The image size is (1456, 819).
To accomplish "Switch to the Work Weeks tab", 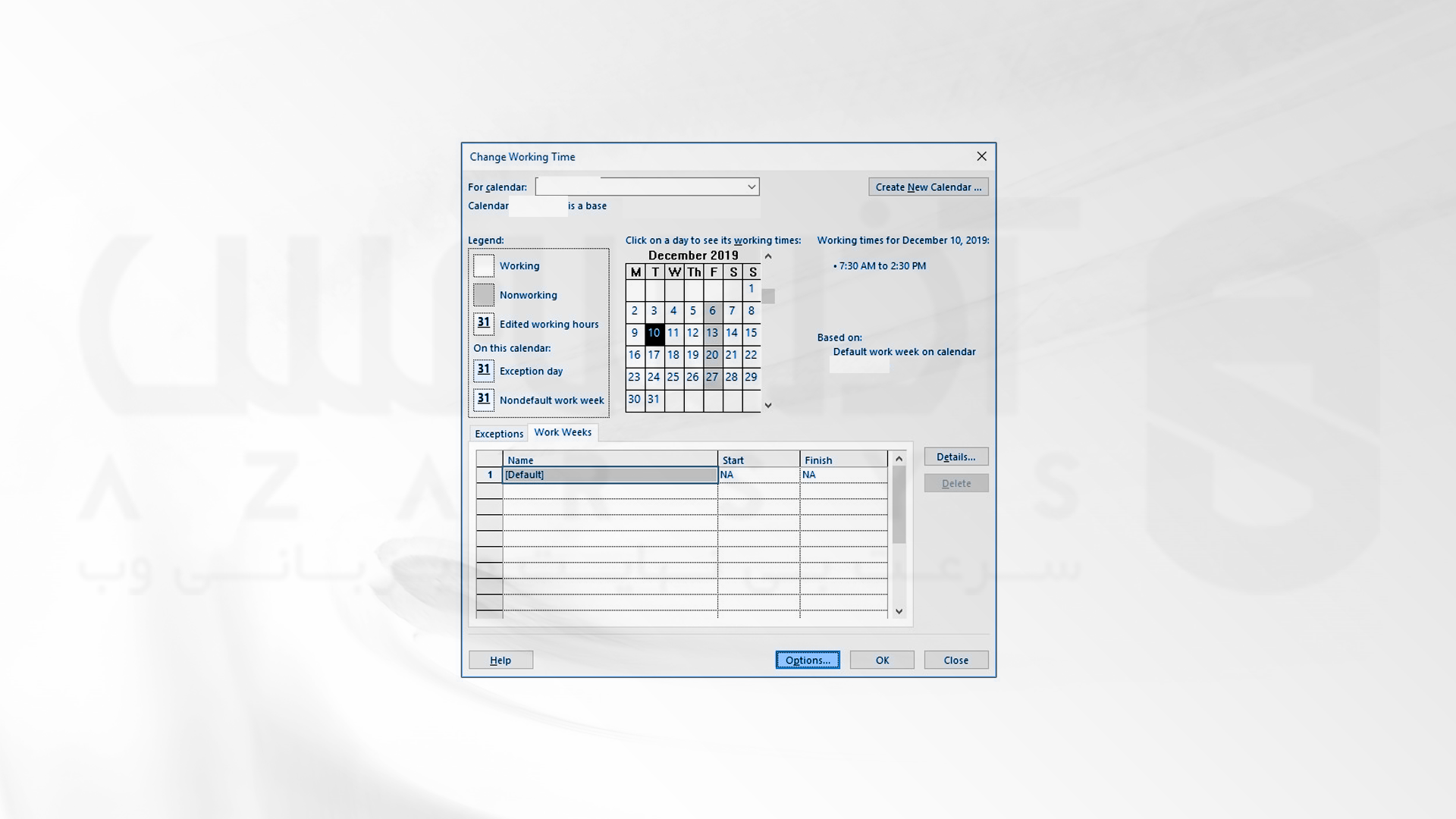I will tap(562, 432).
